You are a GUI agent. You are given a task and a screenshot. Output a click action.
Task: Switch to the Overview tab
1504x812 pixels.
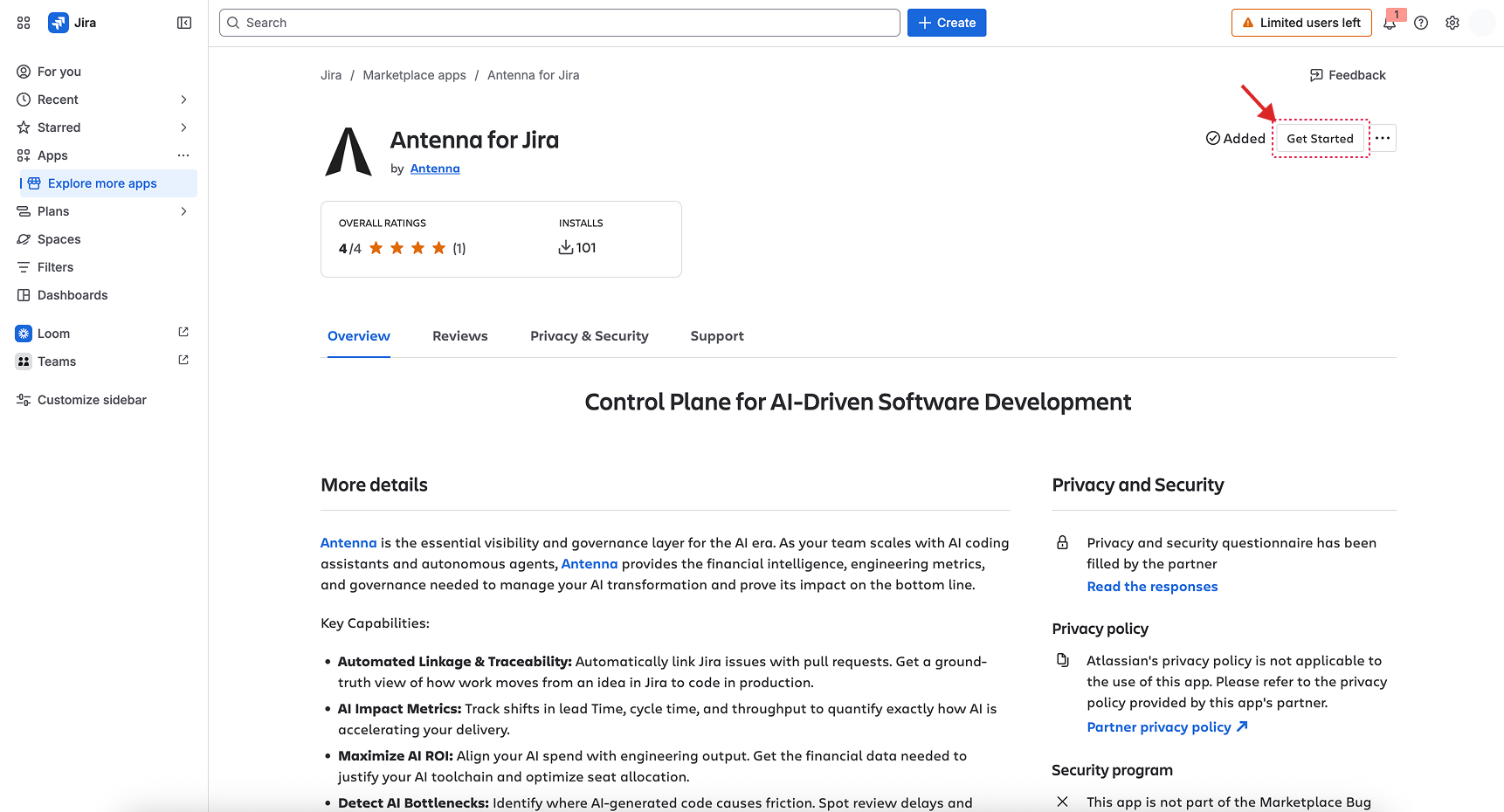coord(359,336)
